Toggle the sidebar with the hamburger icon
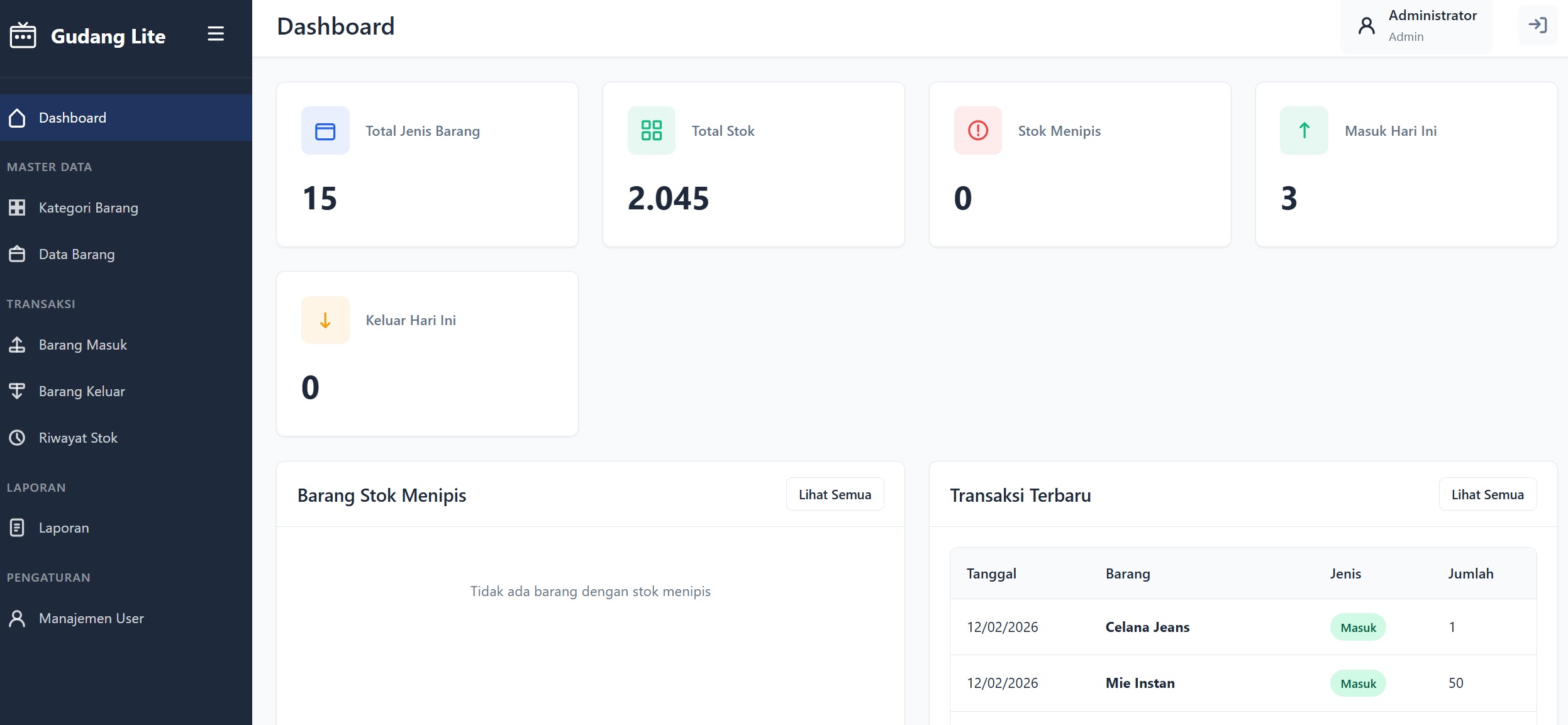1568x725 pixels. tap(216, 34)
